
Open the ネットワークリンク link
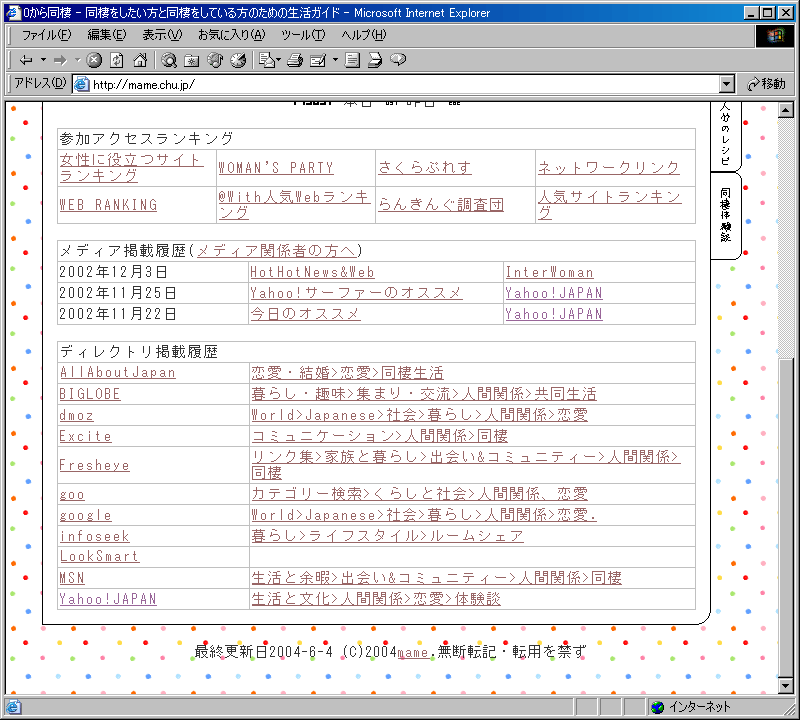609,167
